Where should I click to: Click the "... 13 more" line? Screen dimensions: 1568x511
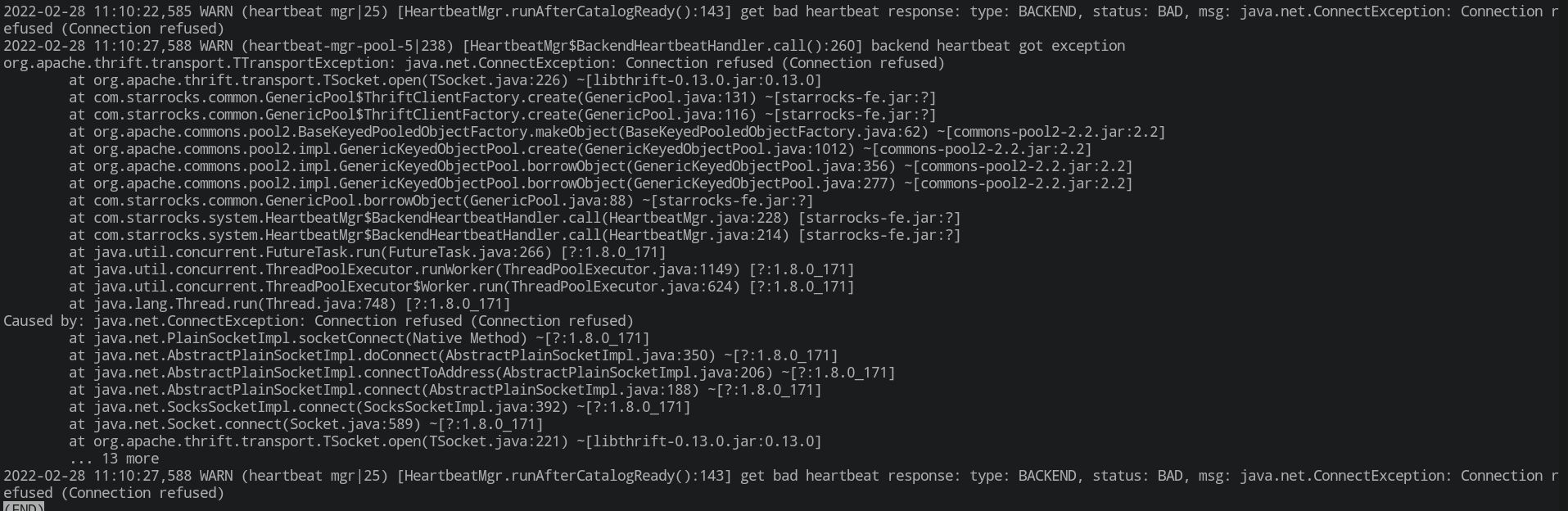(114, 459)
